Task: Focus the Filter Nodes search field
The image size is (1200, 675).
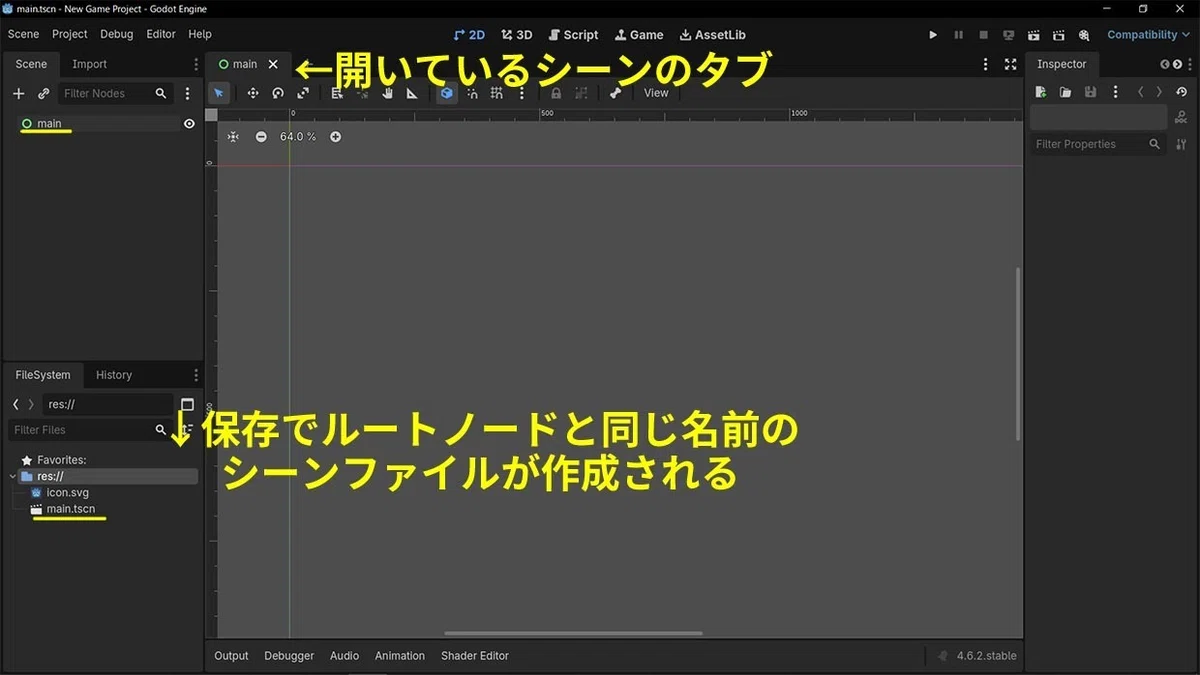Action: point(114,93)
